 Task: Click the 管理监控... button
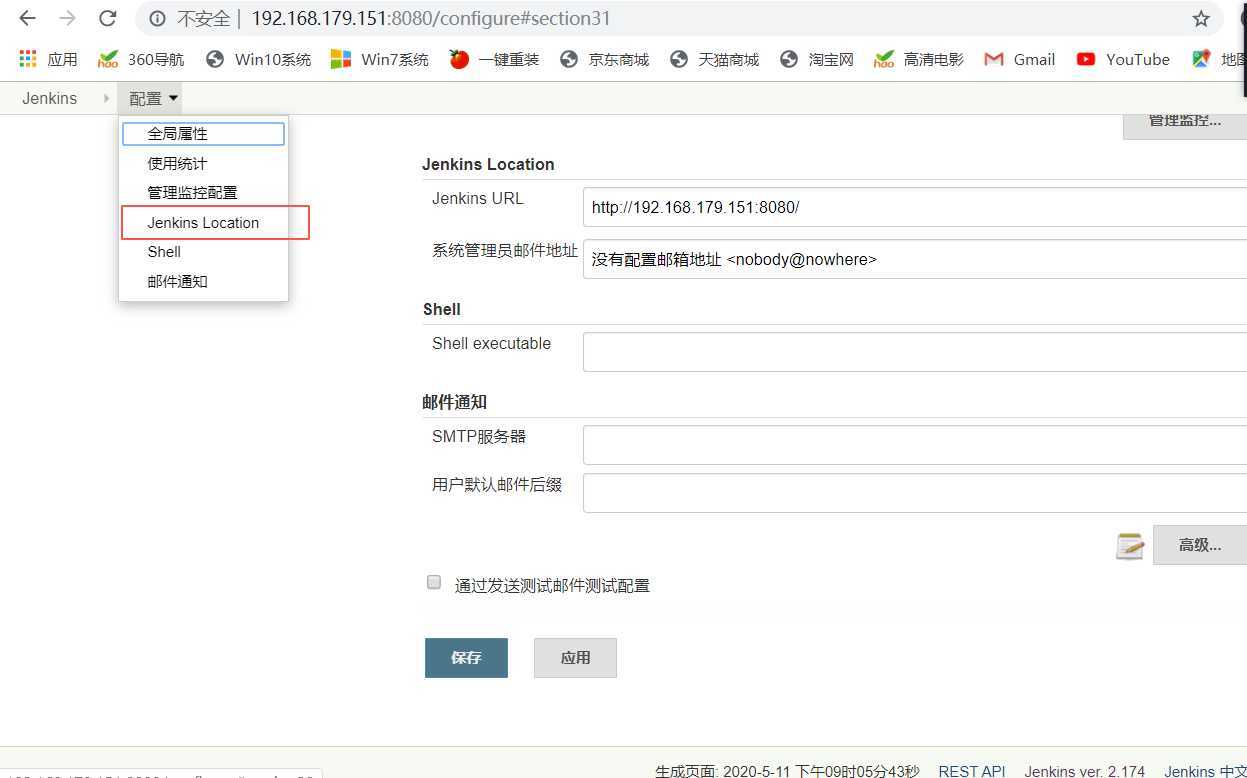[x=1185, y=125]
